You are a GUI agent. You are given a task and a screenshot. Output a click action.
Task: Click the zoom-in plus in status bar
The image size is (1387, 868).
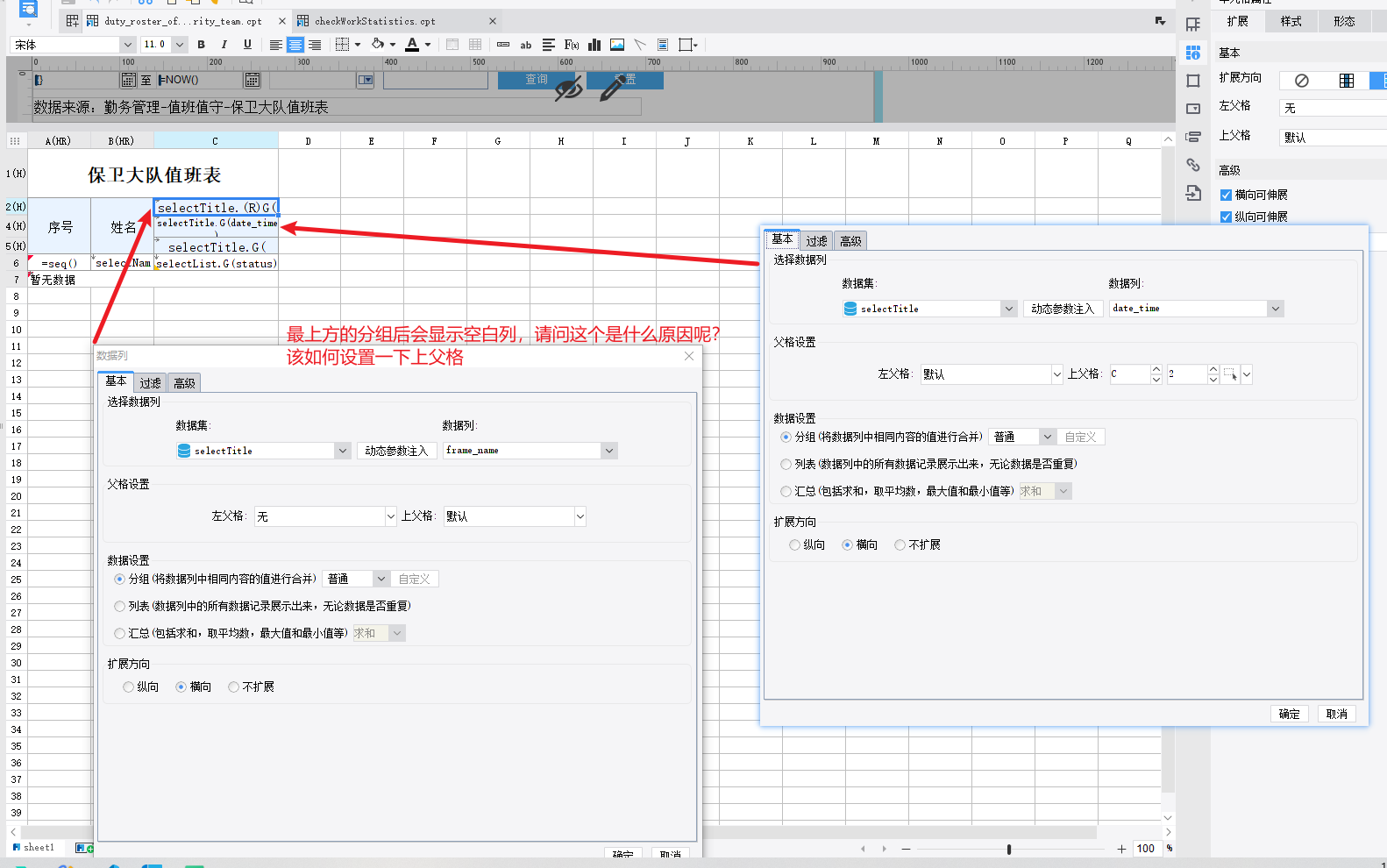click(x=1121, y=849)
